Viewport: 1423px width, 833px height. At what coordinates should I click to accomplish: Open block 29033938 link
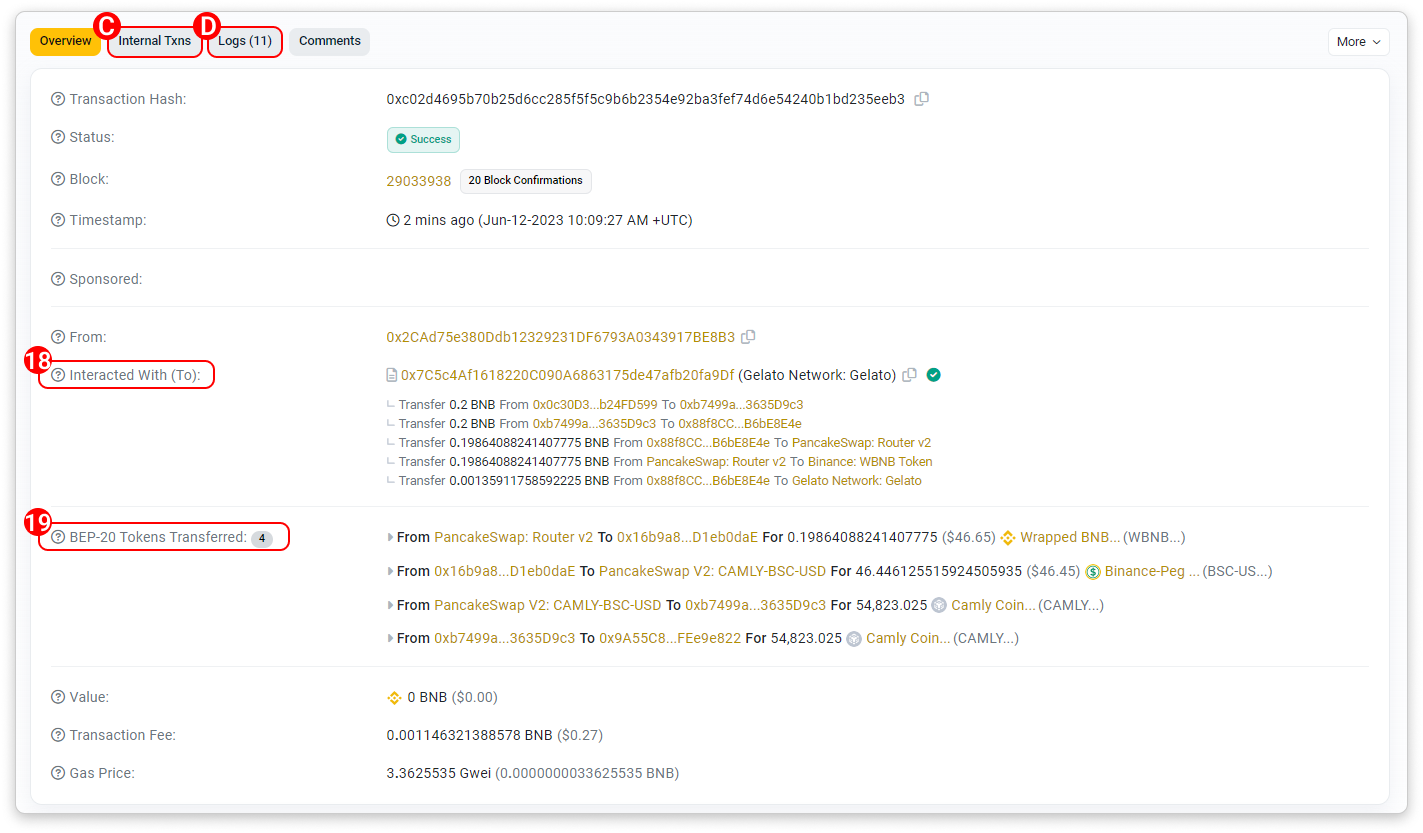pos(418,181)
